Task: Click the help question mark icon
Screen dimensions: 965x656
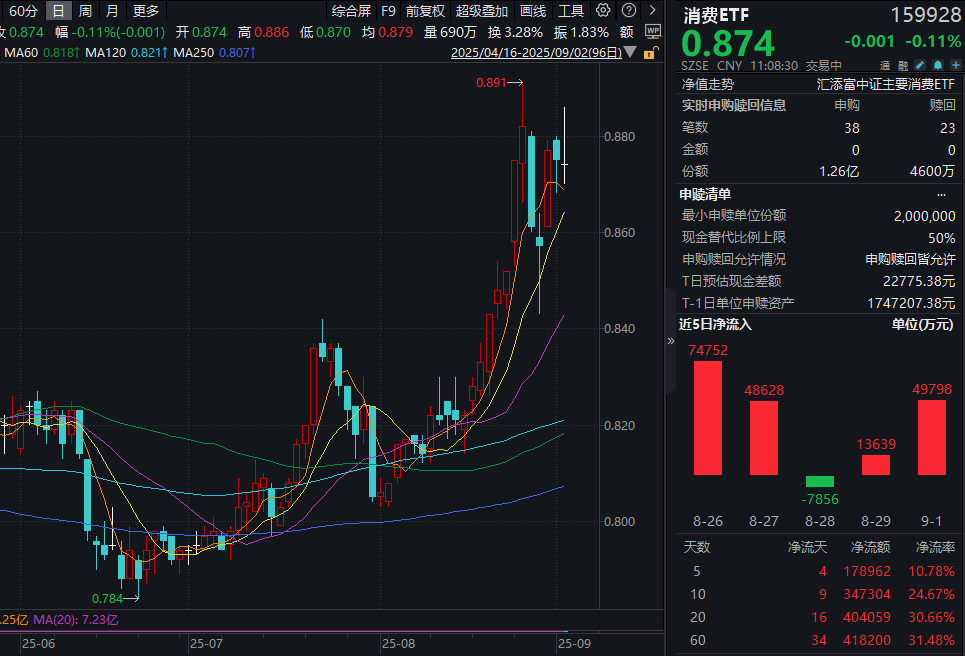Action: tap(628, 10)
